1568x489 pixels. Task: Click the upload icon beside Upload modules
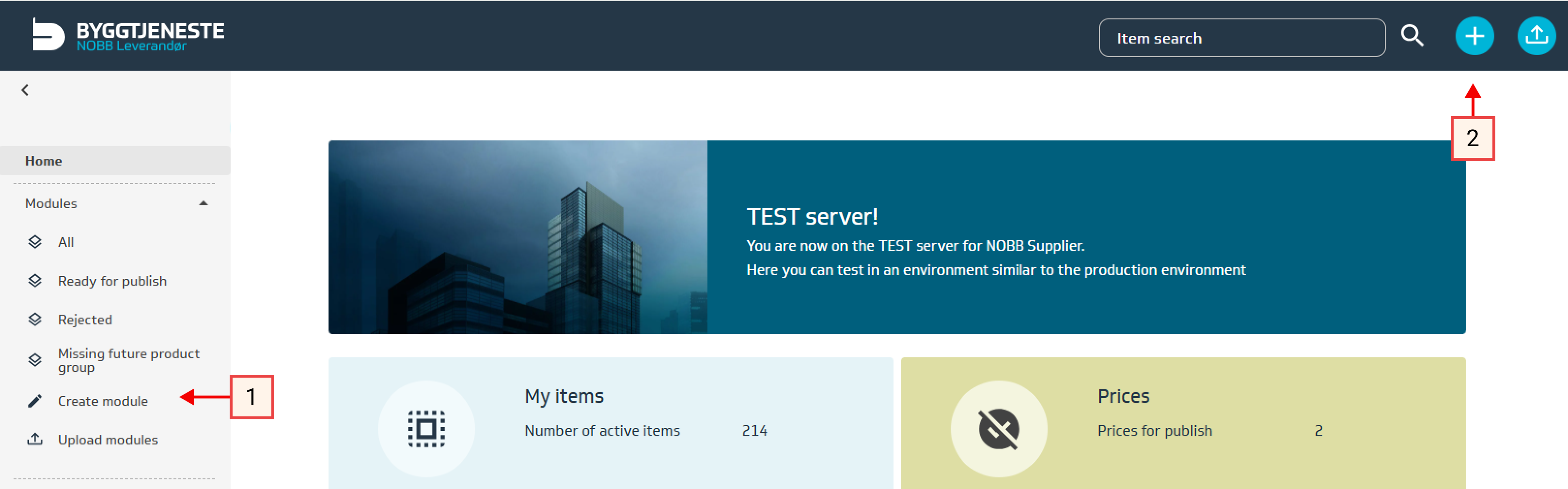35,439
